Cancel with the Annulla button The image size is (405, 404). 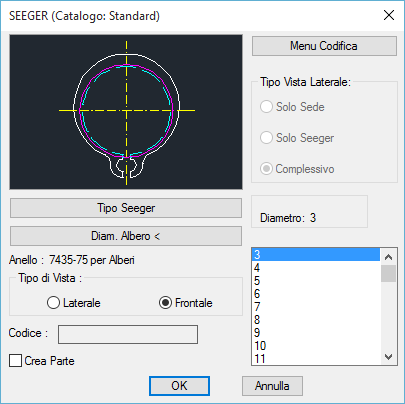coord(272,386)
